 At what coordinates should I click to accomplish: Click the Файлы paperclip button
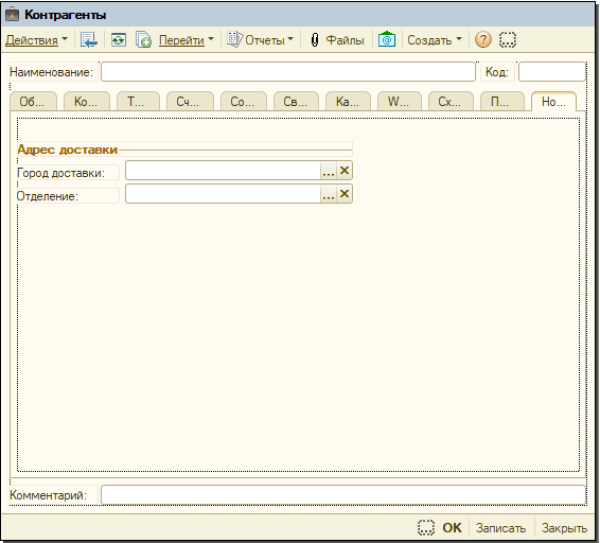336,40
